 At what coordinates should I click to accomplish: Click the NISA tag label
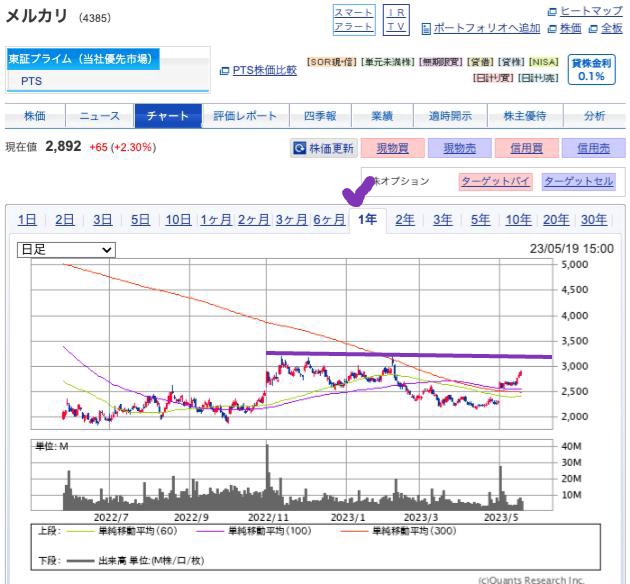[544, 62]
